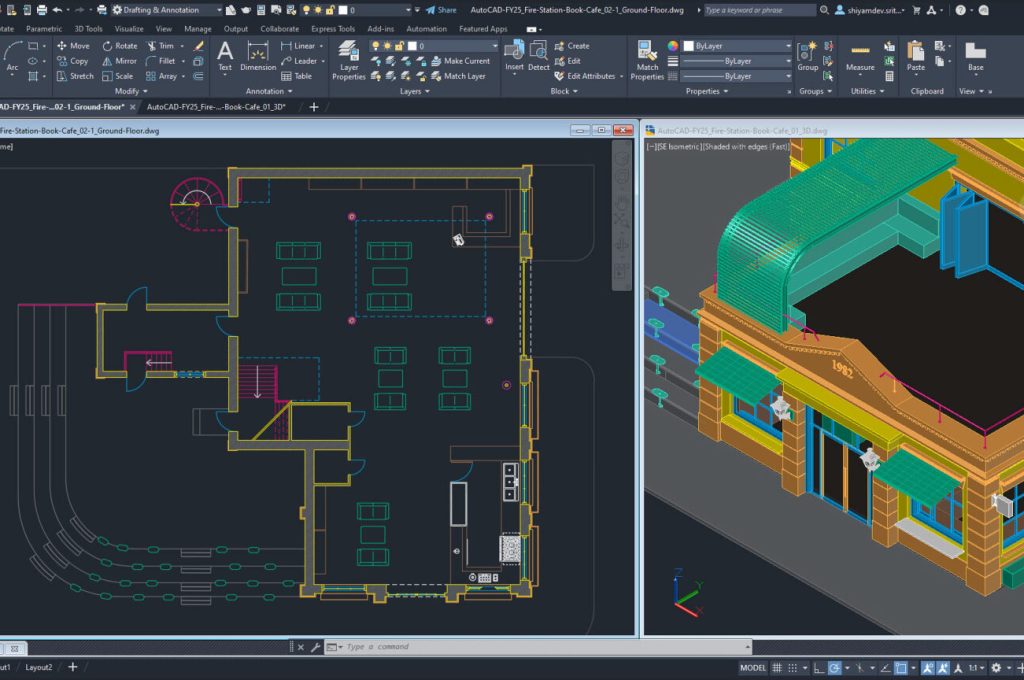
Task: Switch to the Book-Cafe_01_3D drawing tab
Action: pos(216,106)
